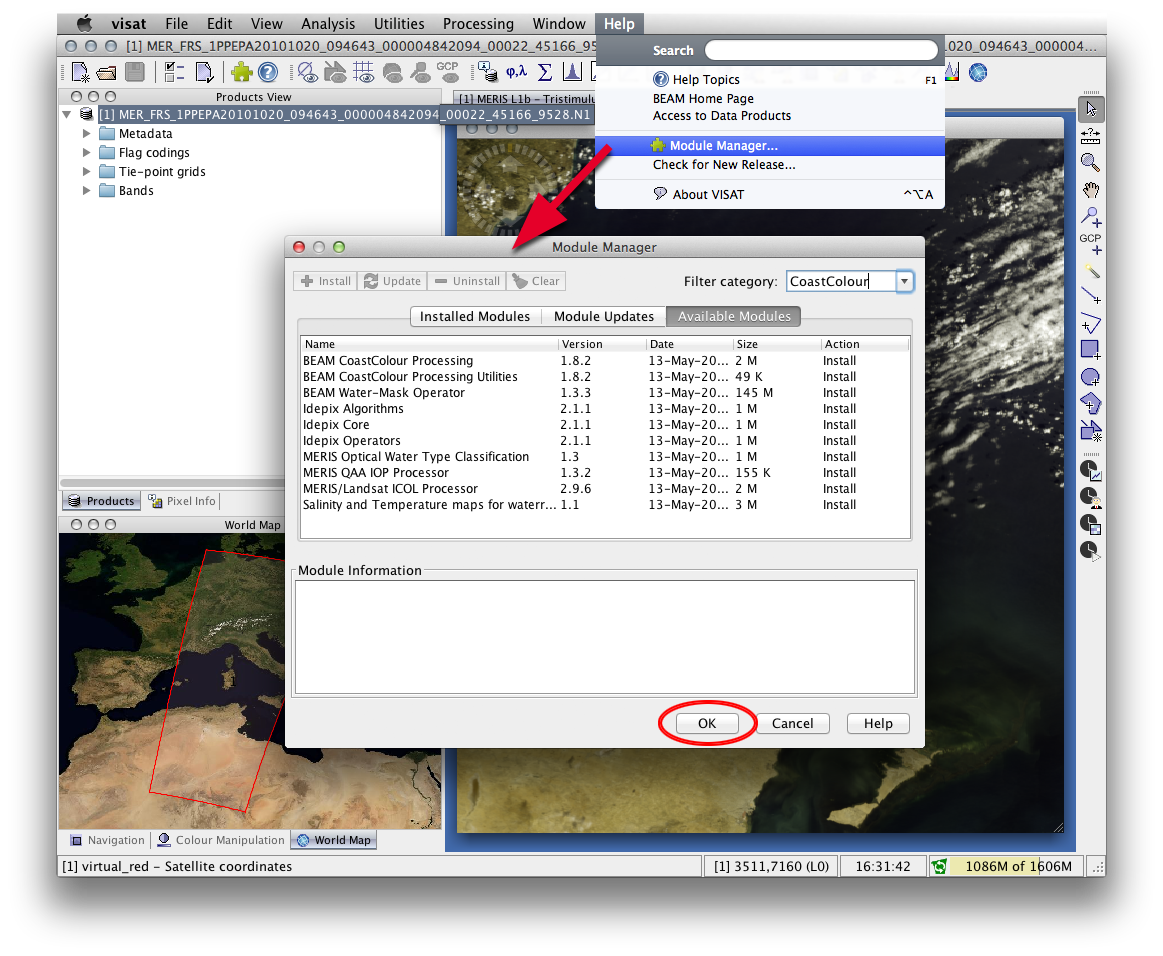Sort modules by the Version column header

point(602,344)
